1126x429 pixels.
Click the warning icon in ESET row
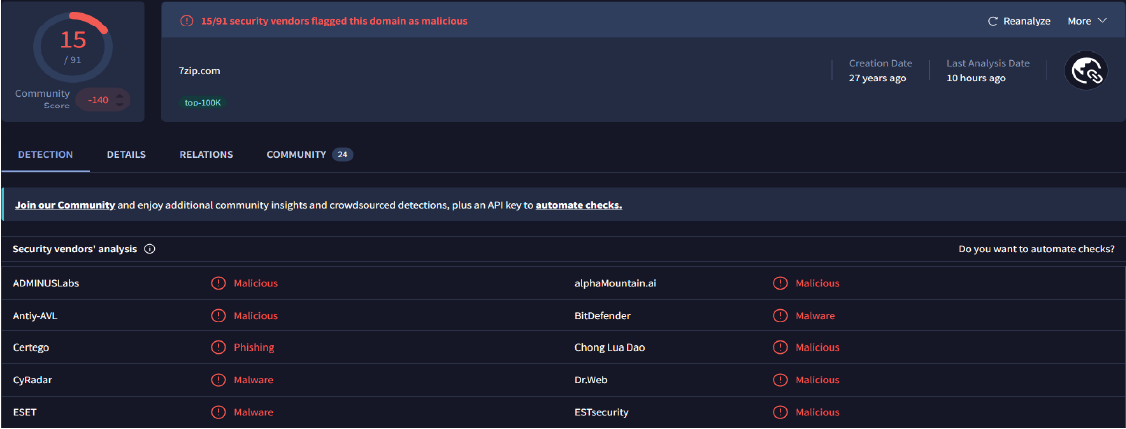(x=218, y=412)
